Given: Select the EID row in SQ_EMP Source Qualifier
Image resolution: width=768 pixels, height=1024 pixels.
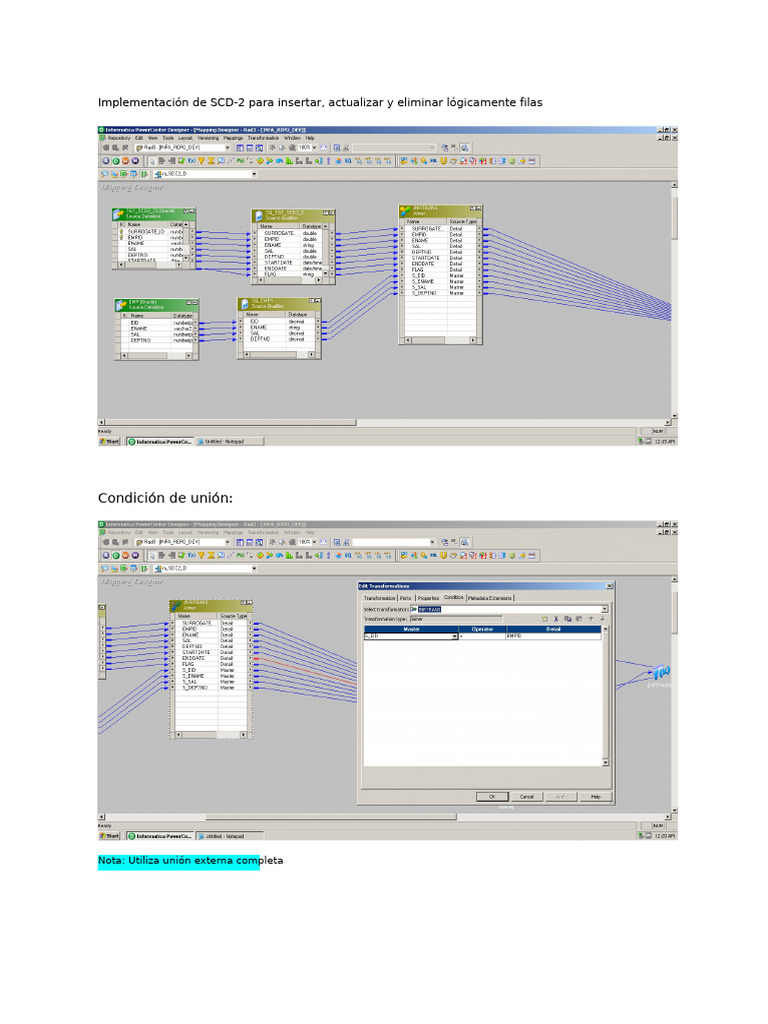Looking at the screenshot, I should [x=278, y=321].
